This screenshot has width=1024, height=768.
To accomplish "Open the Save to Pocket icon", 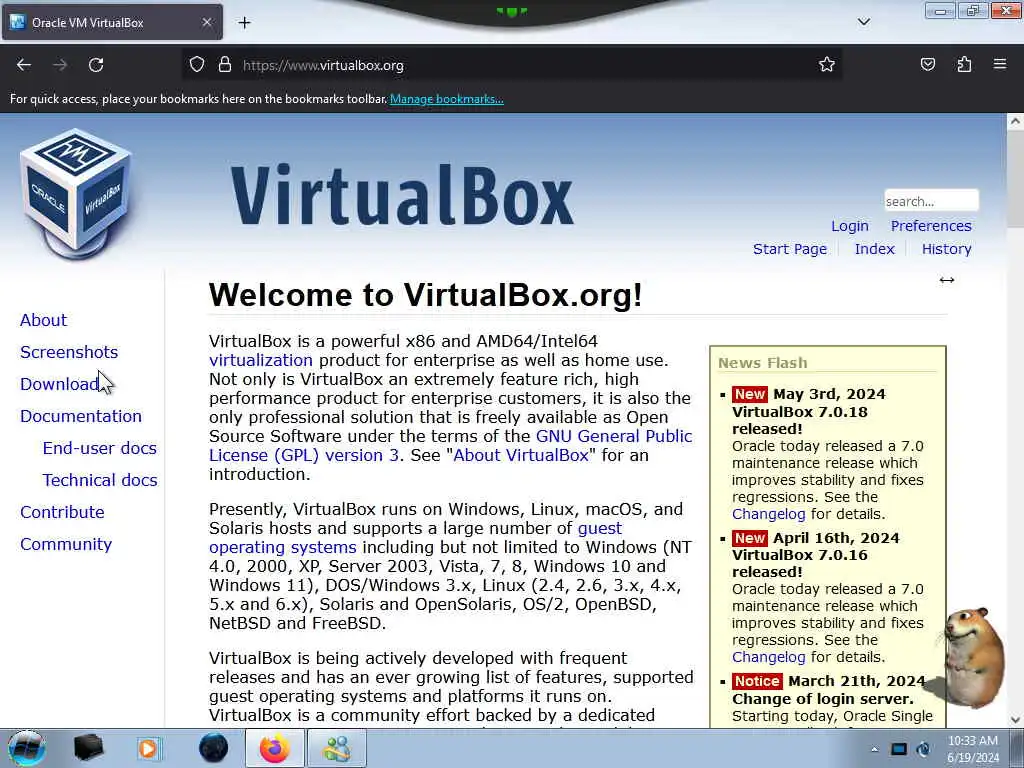I will click(x=927, y=65).
